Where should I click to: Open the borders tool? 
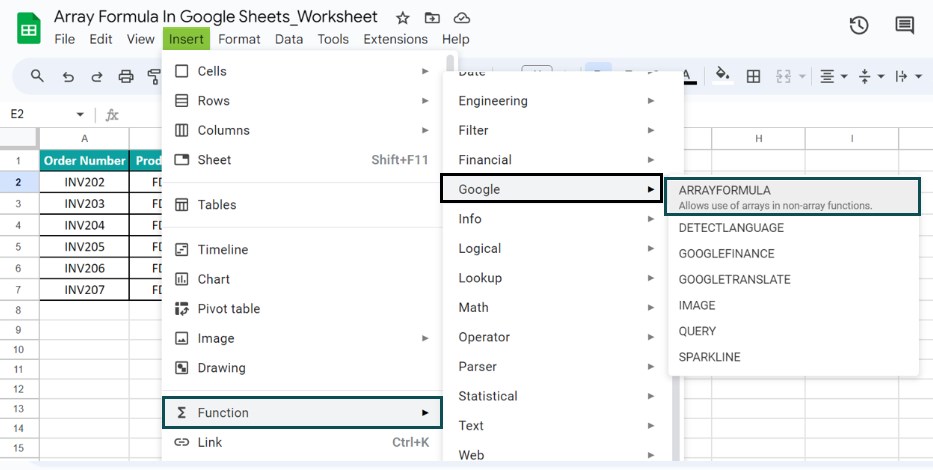[x=753, y=76]
